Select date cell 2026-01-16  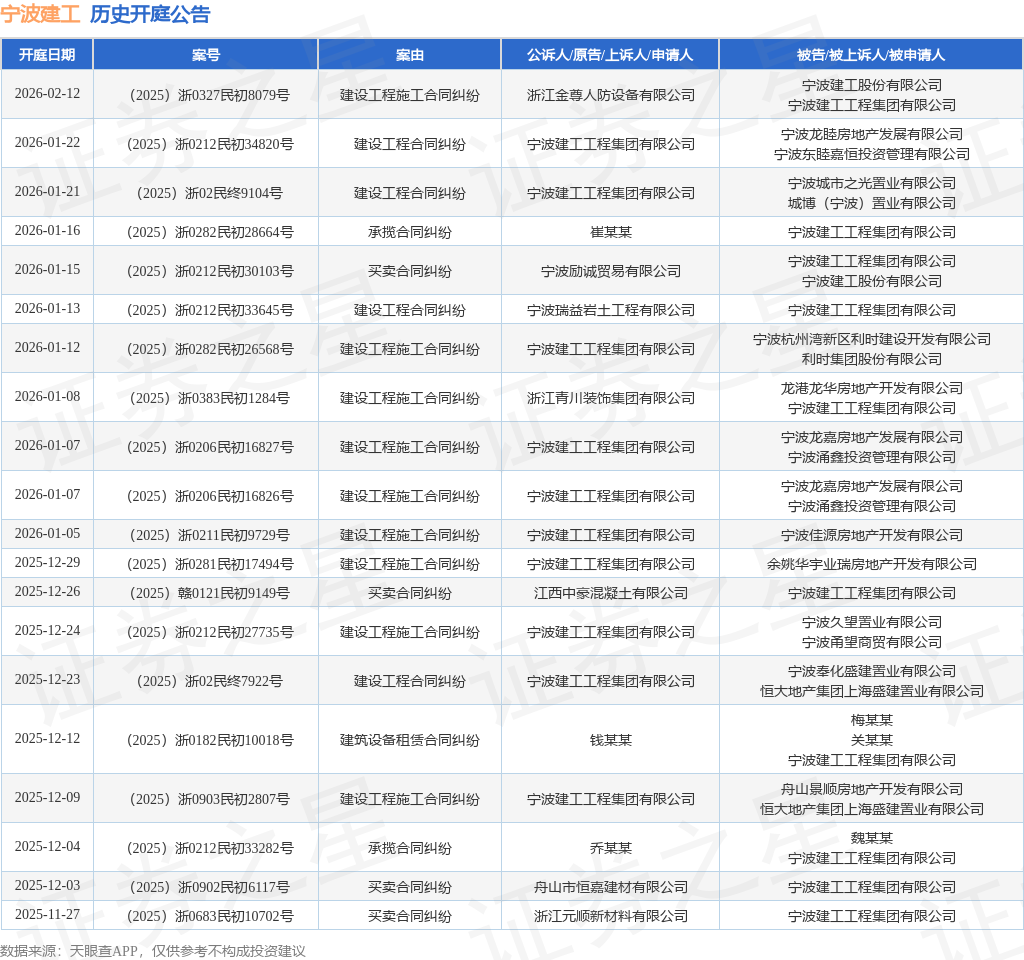47,231
